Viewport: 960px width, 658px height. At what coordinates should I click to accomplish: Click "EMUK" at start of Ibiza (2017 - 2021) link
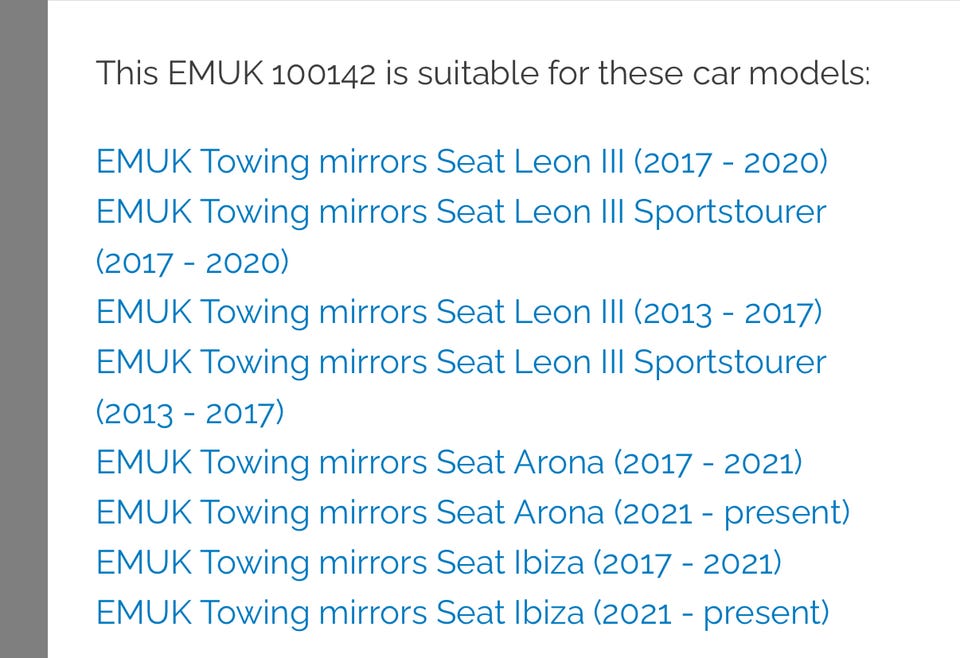143,562
